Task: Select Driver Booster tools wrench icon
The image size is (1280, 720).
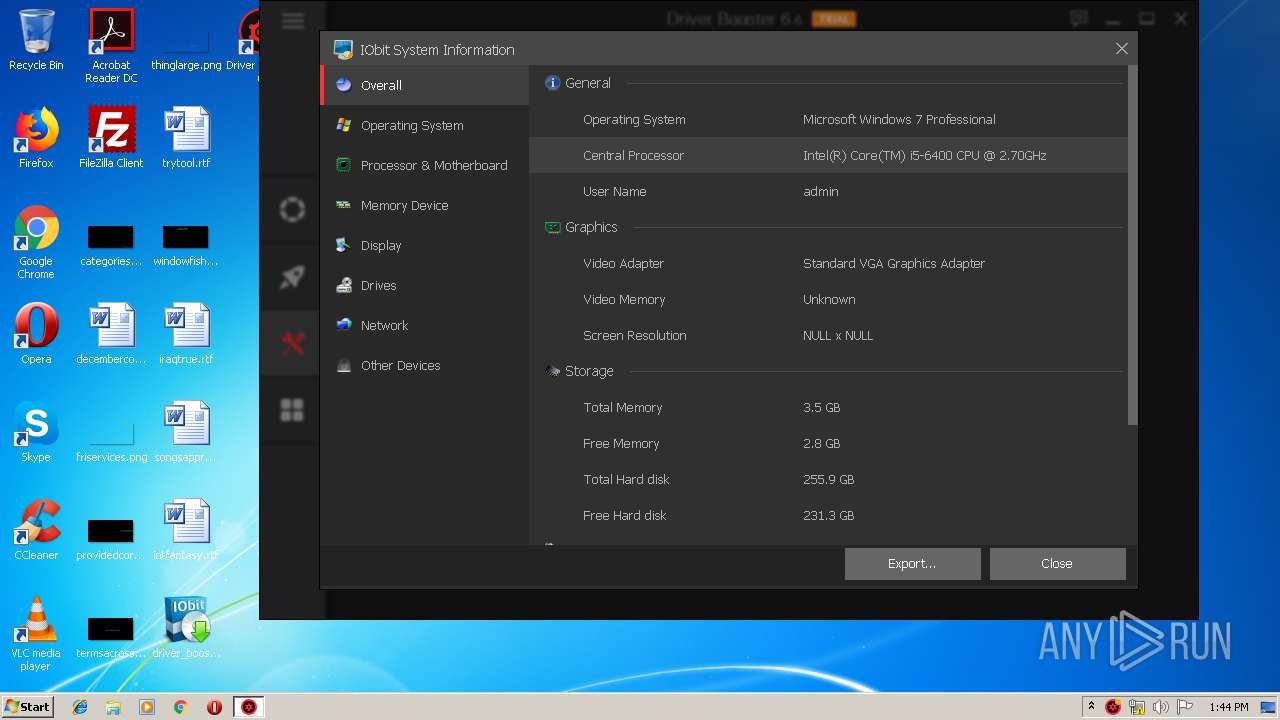Action: [x=292, y=344]
